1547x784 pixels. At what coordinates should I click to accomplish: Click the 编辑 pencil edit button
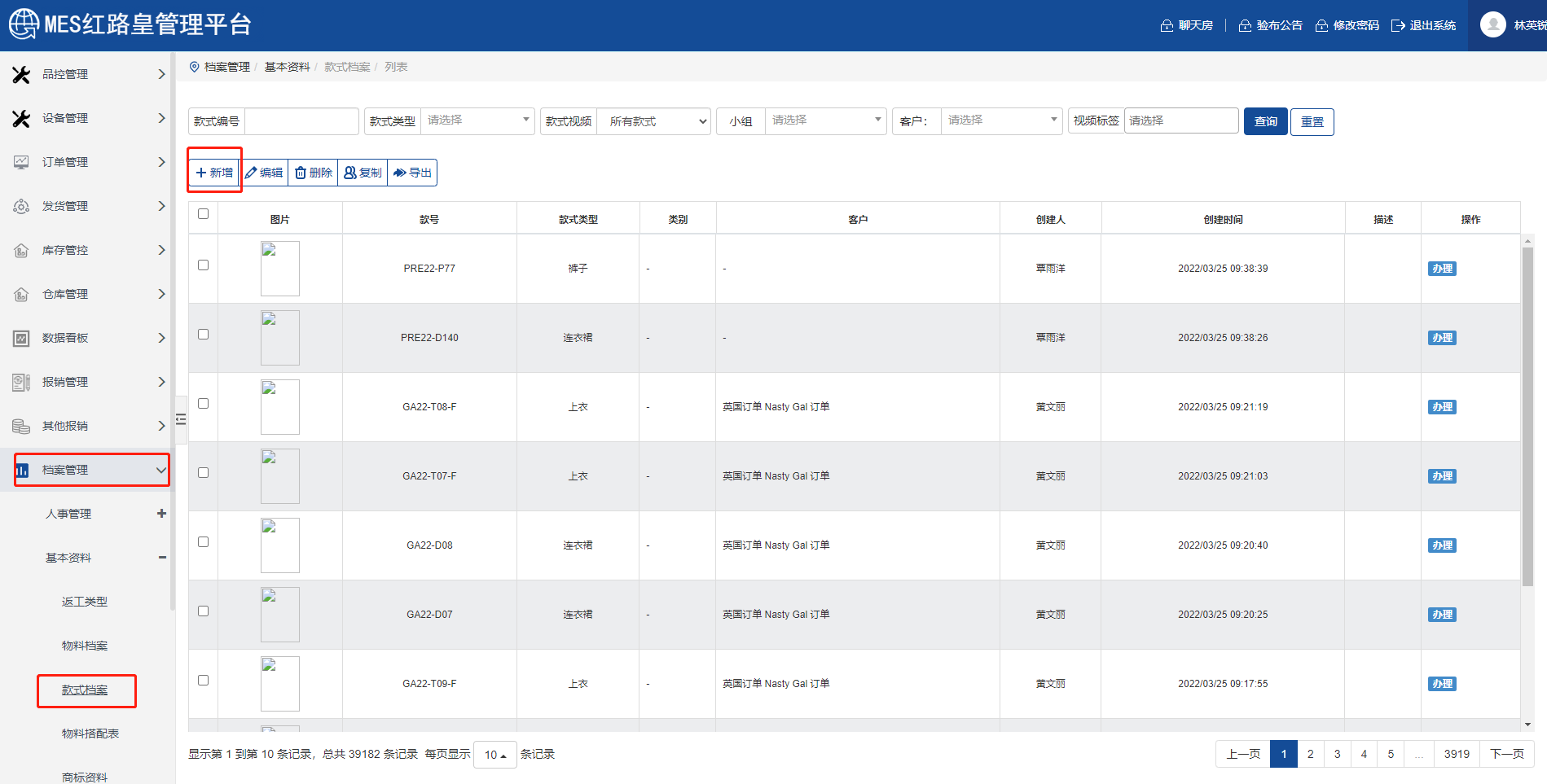[264, 173]
